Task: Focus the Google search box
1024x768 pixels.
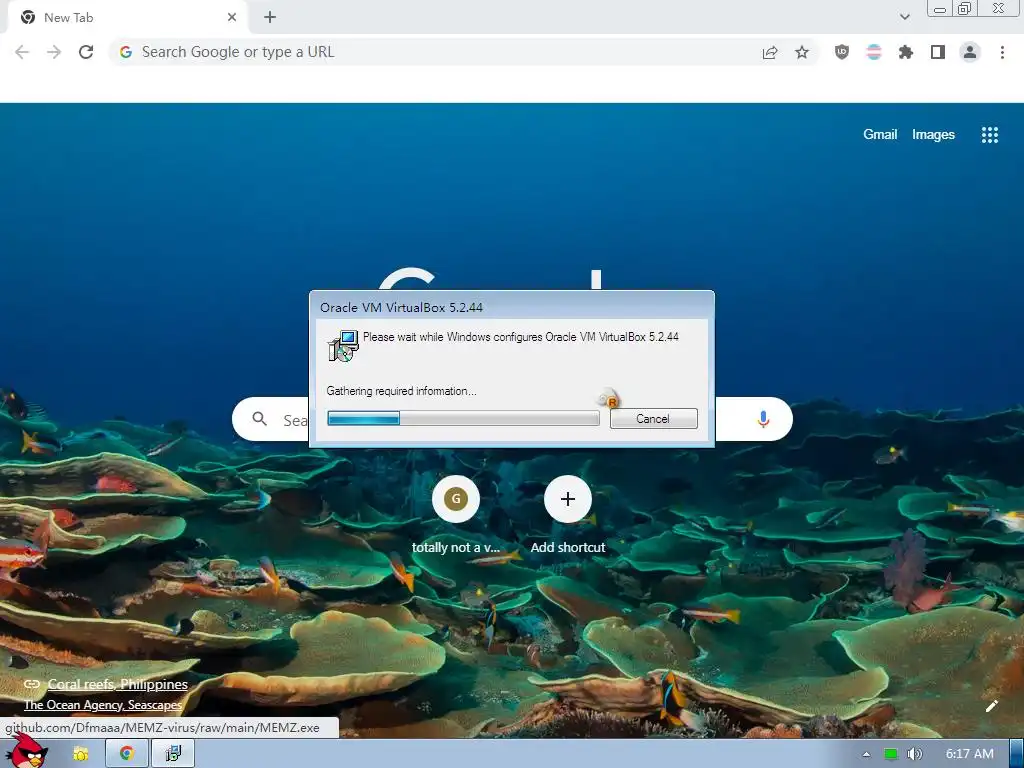Action: tap(513, 419)
